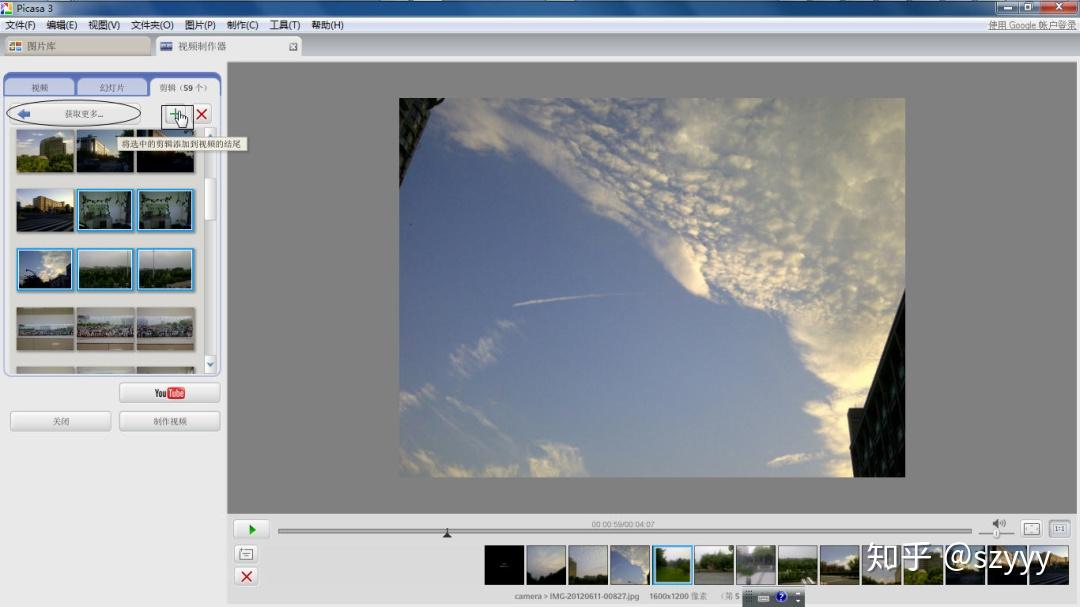This screenshot has width=1080, height=607.
Task: Select the top-left building clip thumbnail
Action: click(45, 151)
